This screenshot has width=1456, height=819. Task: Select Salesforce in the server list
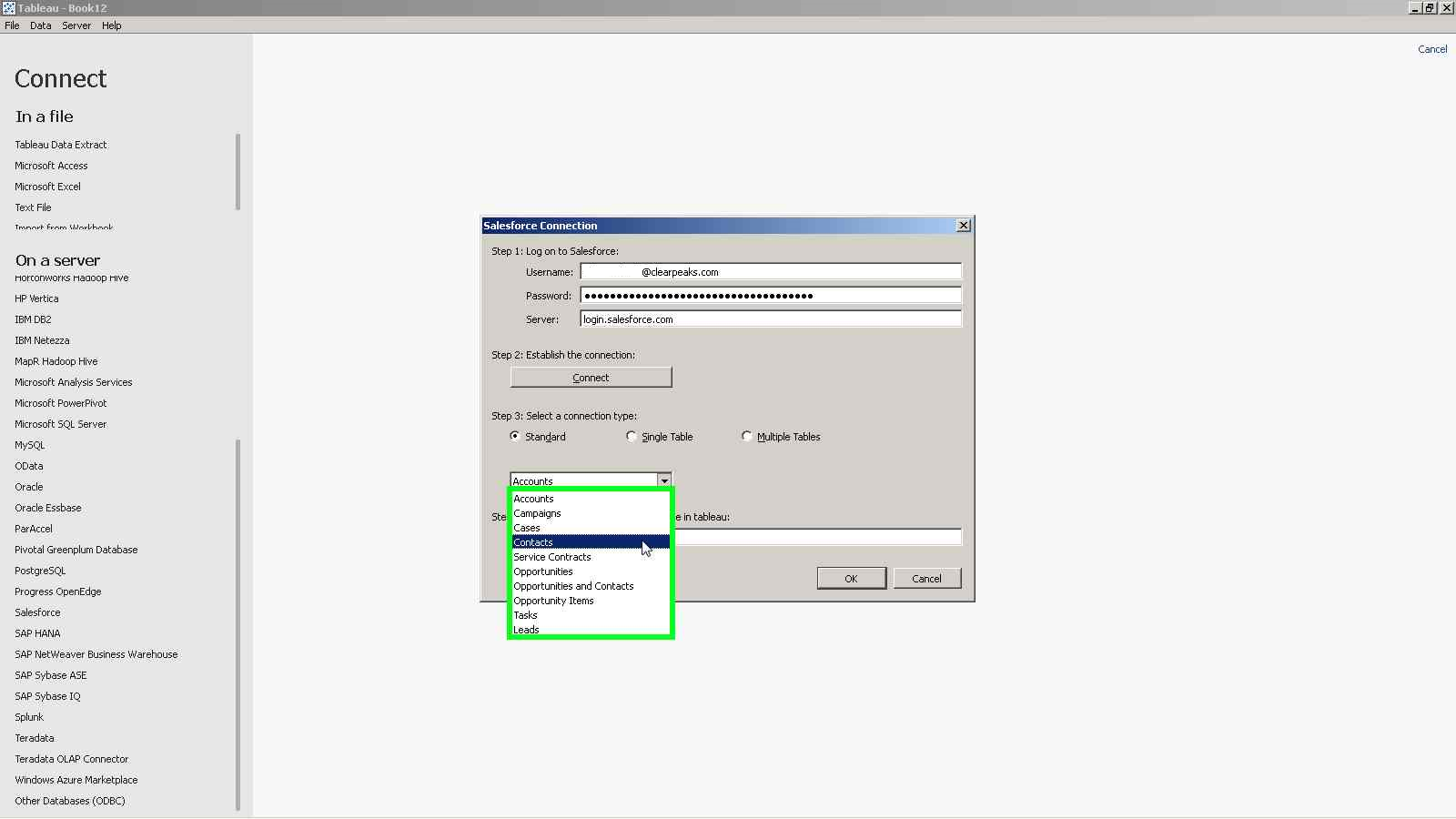(x=37, y=612)
